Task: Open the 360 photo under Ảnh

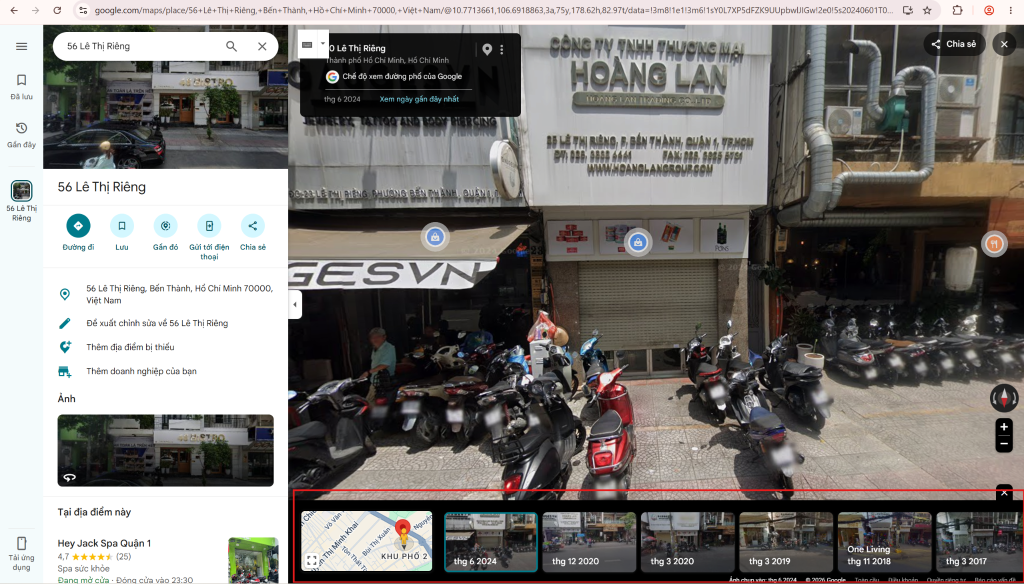Action: pyautogui.click(x=166, y=450)
